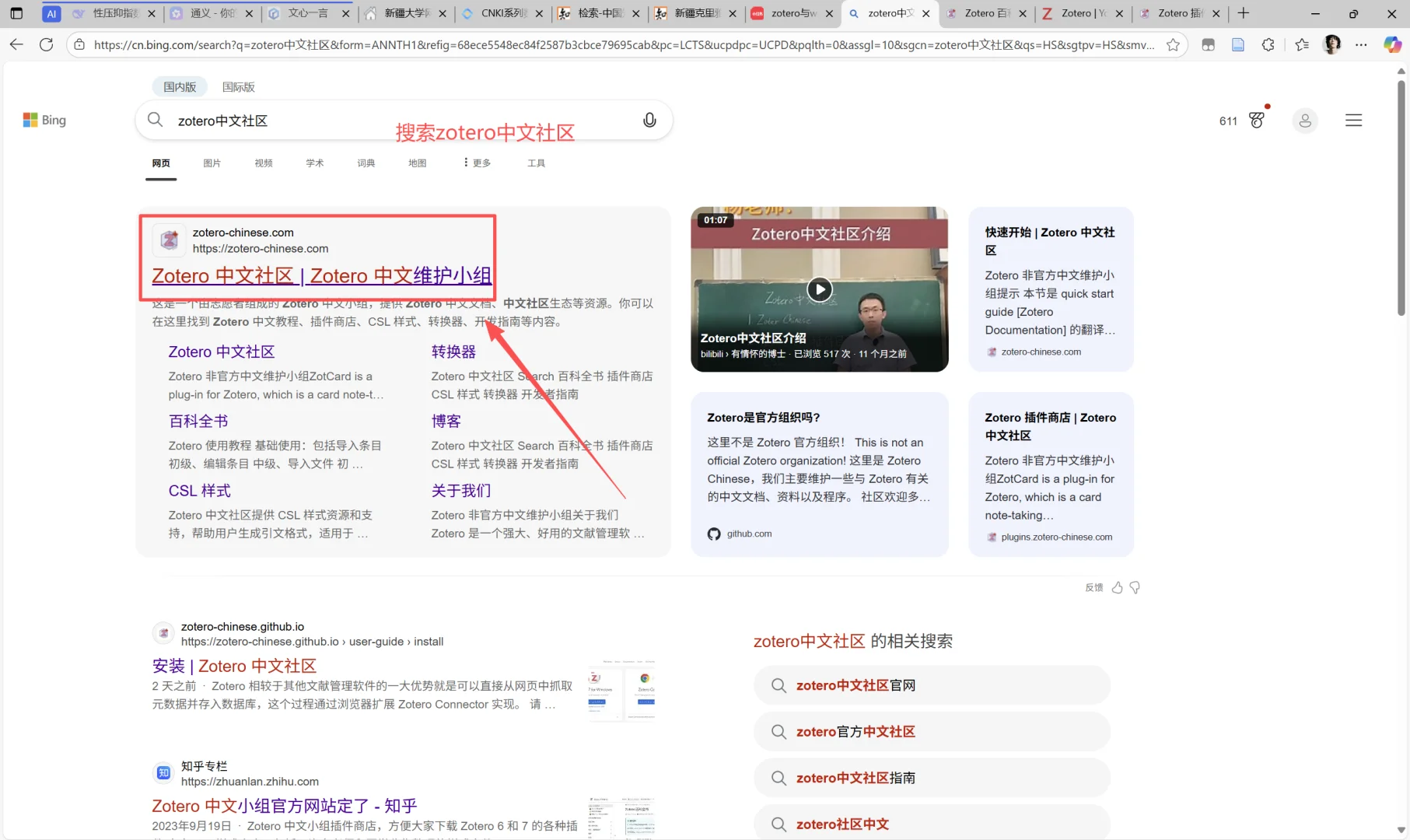Play the Zotero中文社区介绍 video
Screen dimensions: 1410x840
(819, 289)
